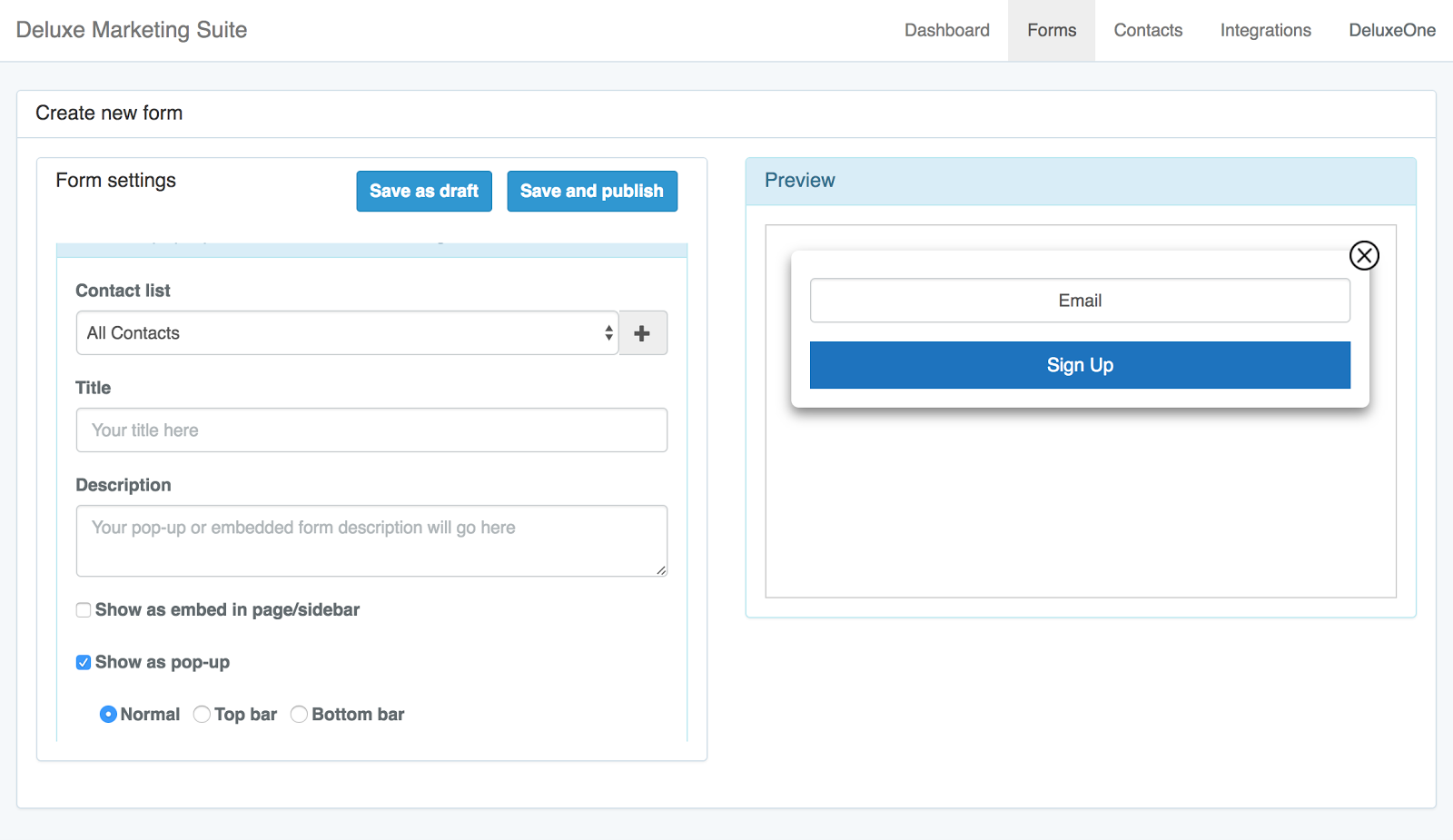The image size is (1453, 840).
Task: Grab the Description textarea resize handle
Action: tap(661, 570)
